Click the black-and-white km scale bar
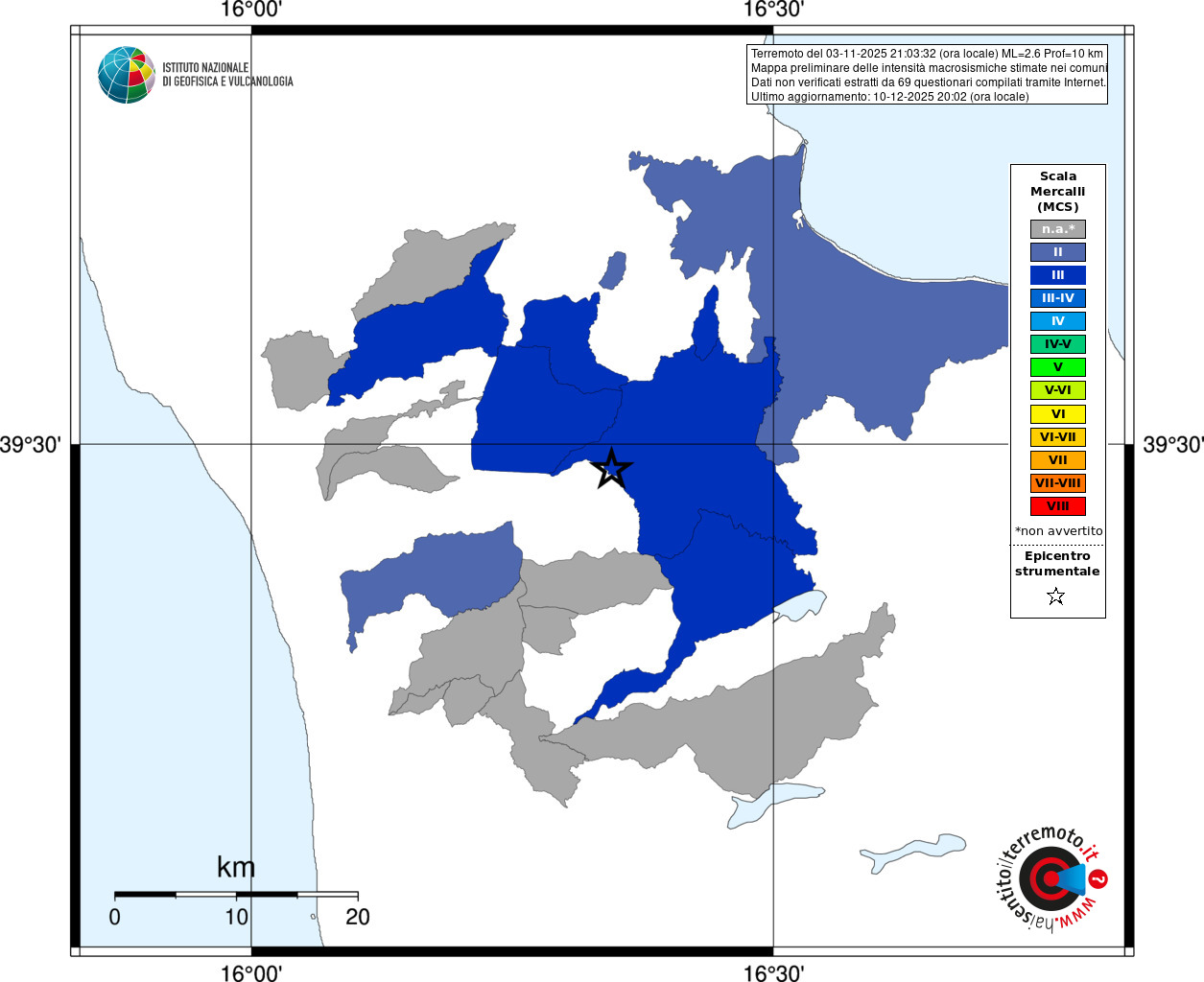 pyautogui.click(x=236, y=895)
